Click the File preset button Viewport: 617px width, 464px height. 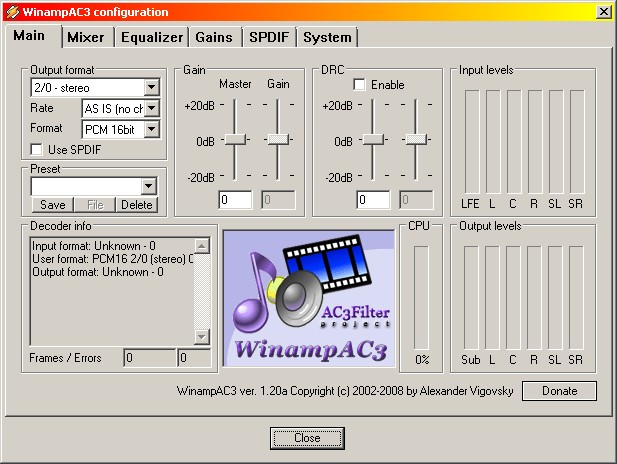[x=95, y=205]
